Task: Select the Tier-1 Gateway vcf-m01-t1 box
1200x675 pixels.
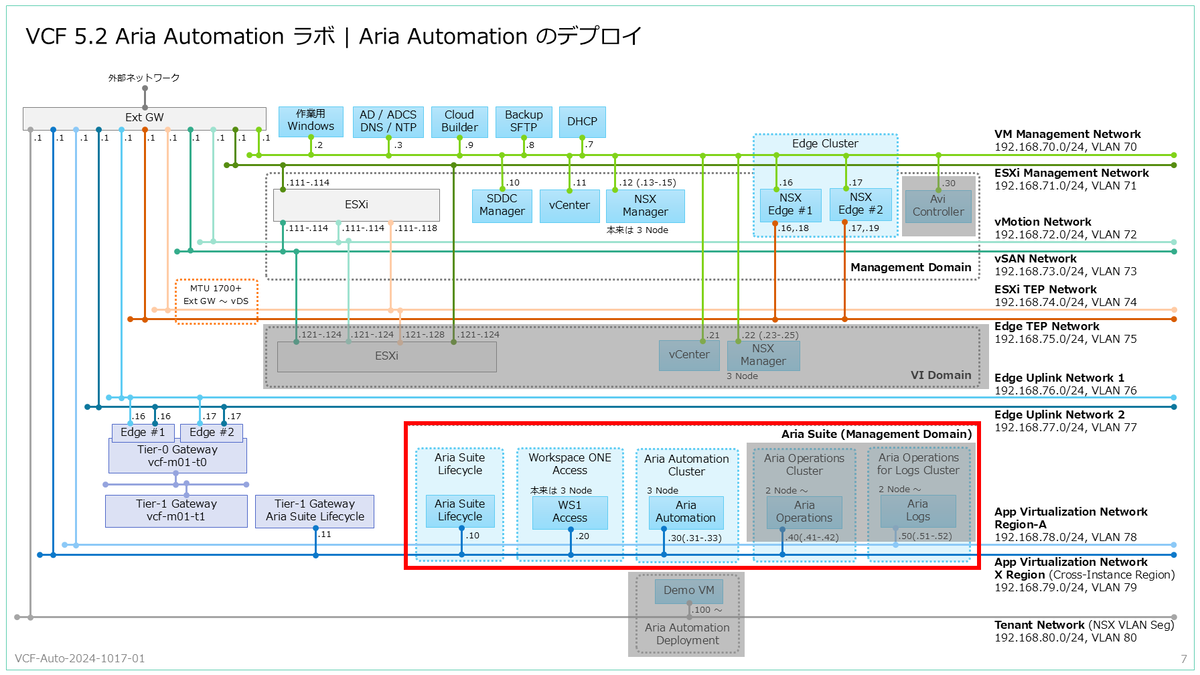Action: [x=177, y=511]
